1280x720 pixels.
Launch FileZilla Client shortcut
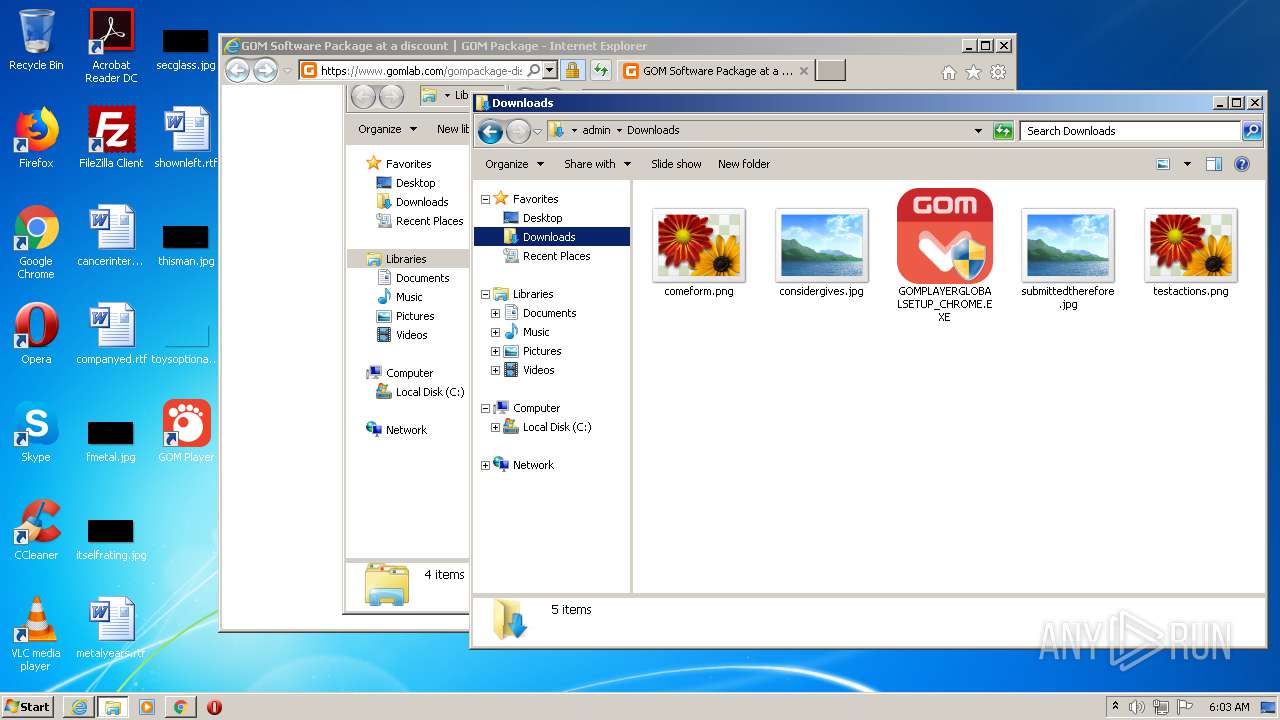[x=111, y=138]
